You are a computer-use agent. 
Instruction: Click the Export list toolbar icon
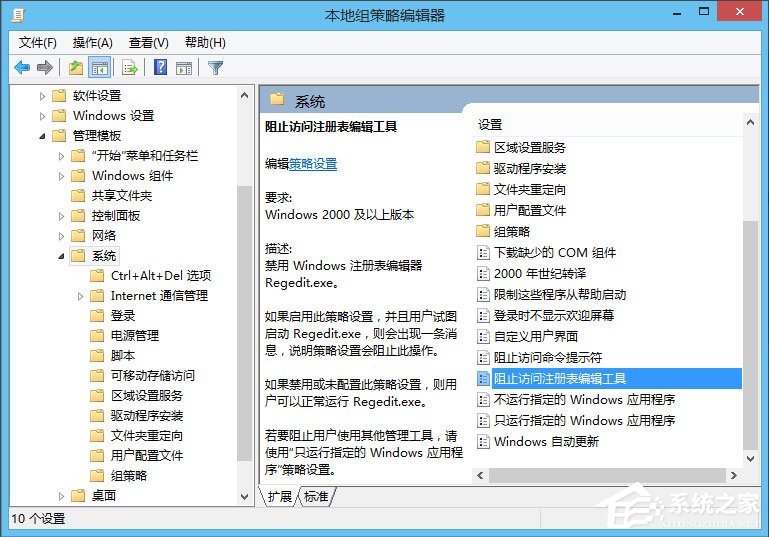point(129,68)
